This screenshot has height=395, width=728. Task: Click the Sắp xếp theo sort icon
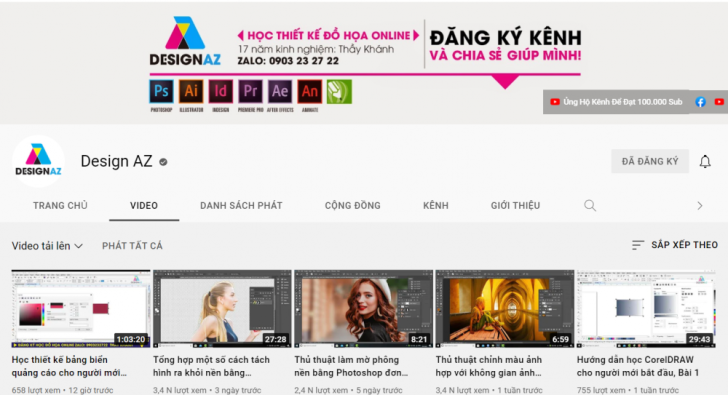(x=638, y=245)
